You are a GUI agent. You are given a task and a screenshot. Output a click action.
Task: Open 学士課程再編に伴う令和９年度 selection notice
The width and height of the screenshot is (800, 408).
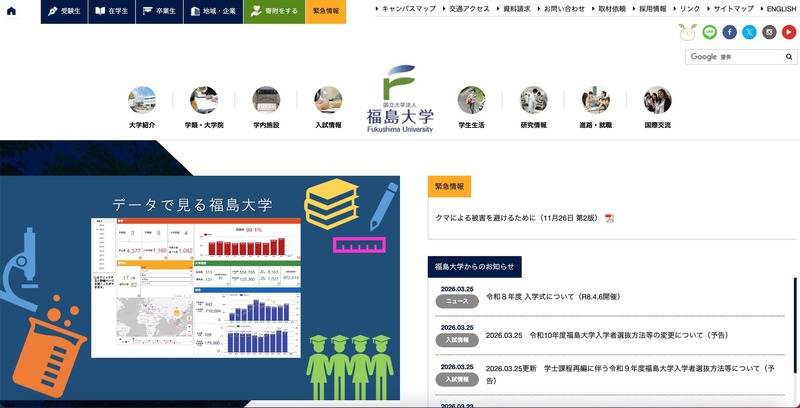(630, 374)
